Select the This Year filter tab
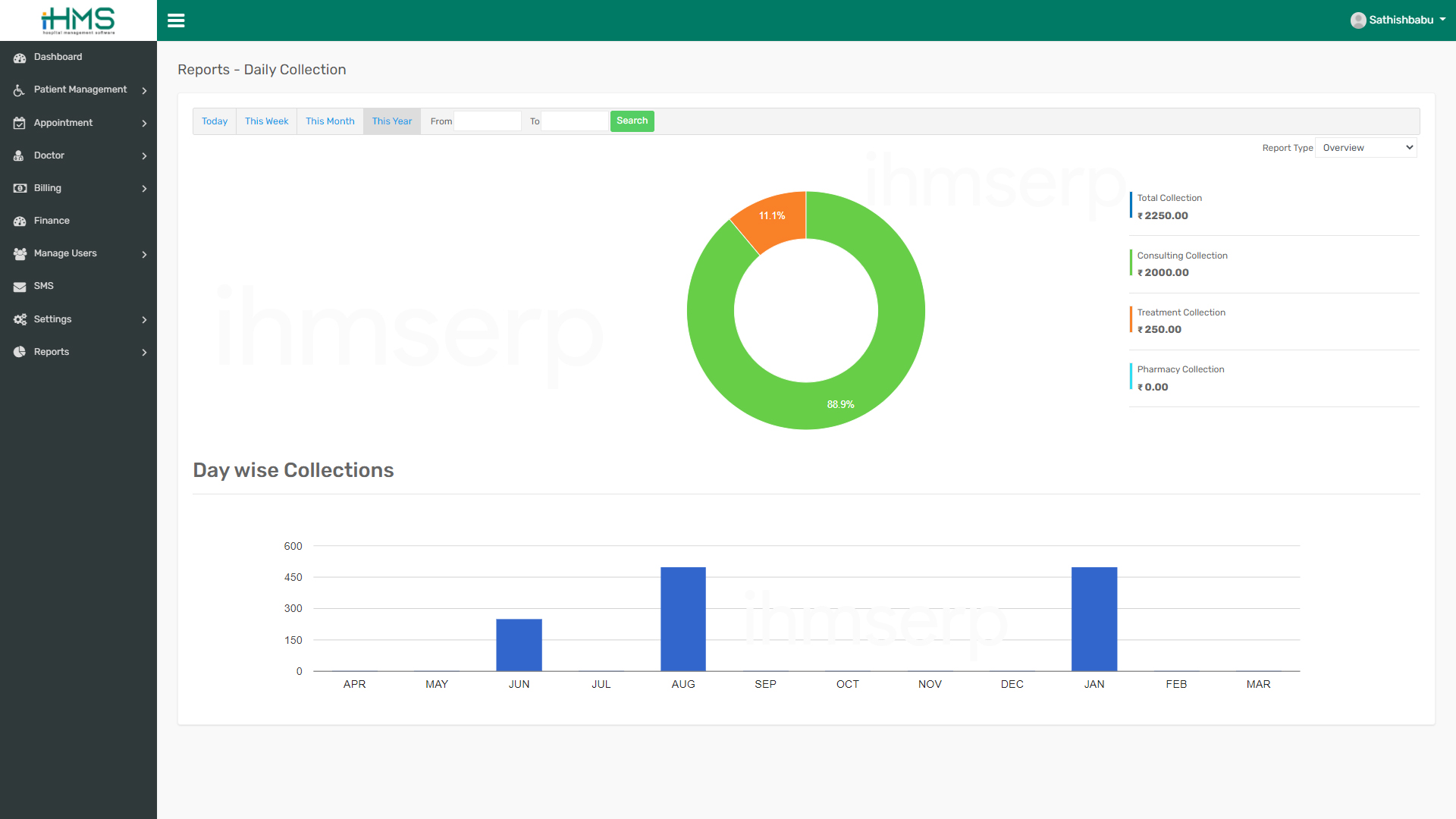The width and height of the screenshot is (1456, 819). (392, 121)
